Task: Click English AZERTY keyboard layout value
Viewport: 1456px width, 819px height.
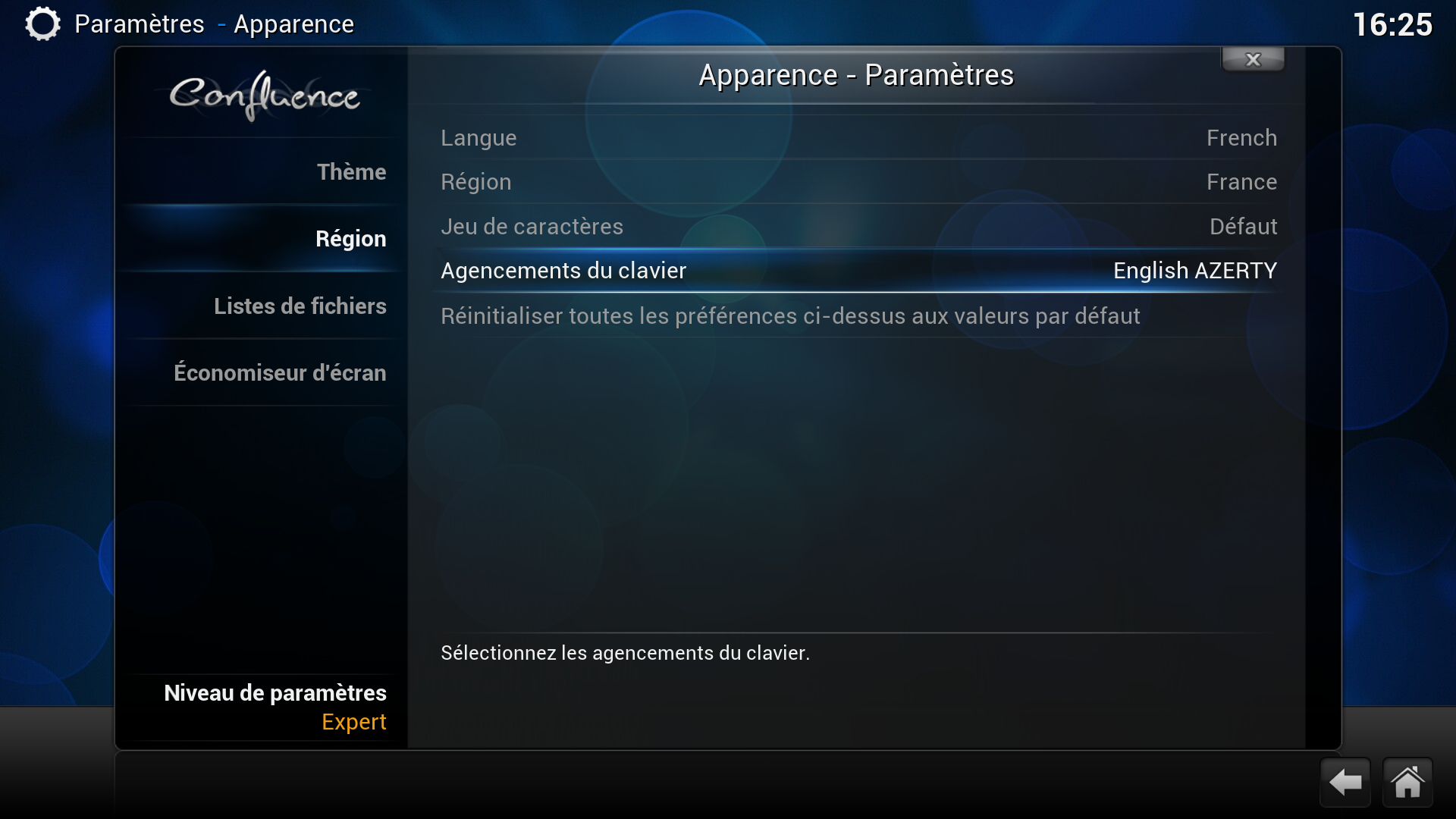Action: click(x=1194, y=271)
